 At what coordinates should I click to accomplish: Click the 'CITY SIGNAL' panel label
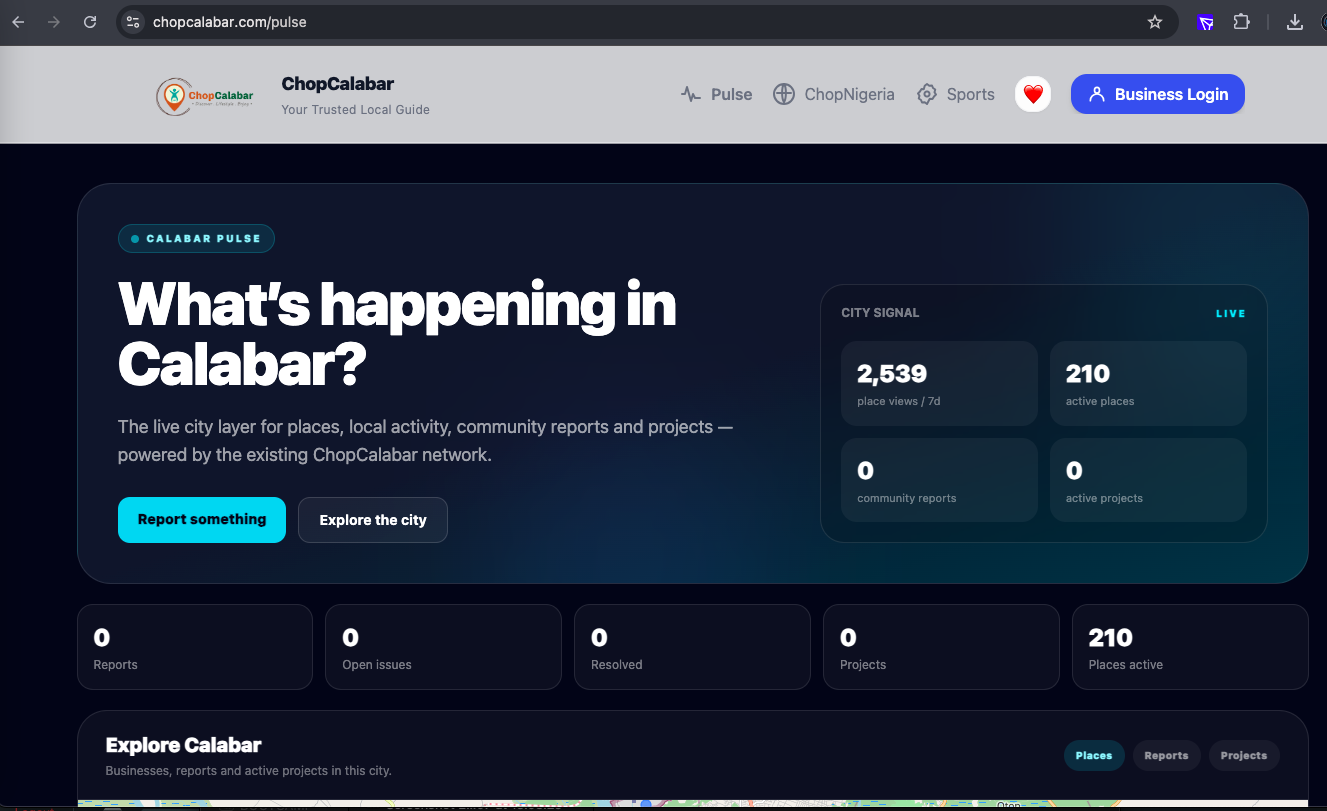880,313
